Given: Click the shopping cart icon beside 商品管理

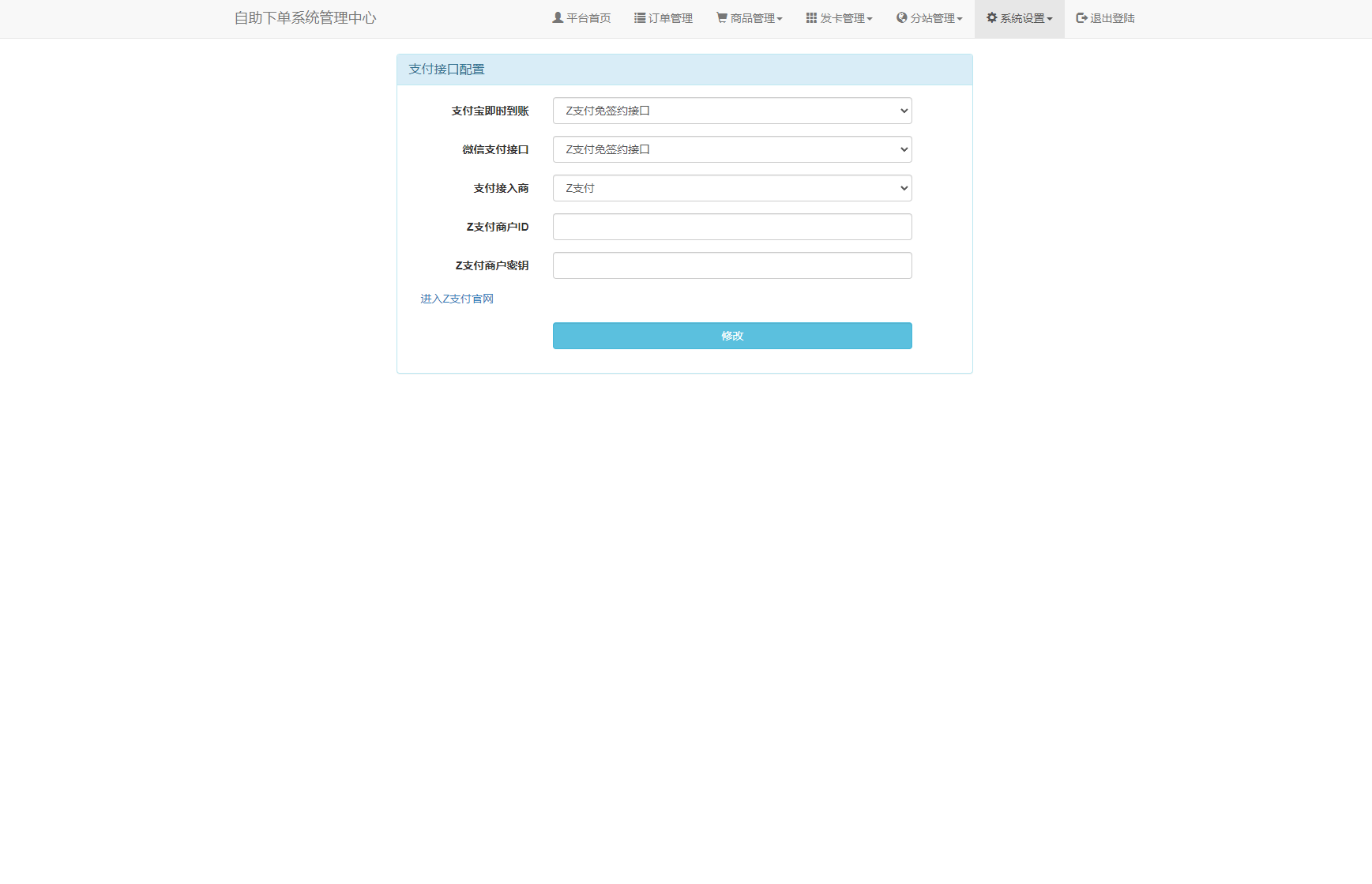Looking at the screenshot, I should 722,17.
